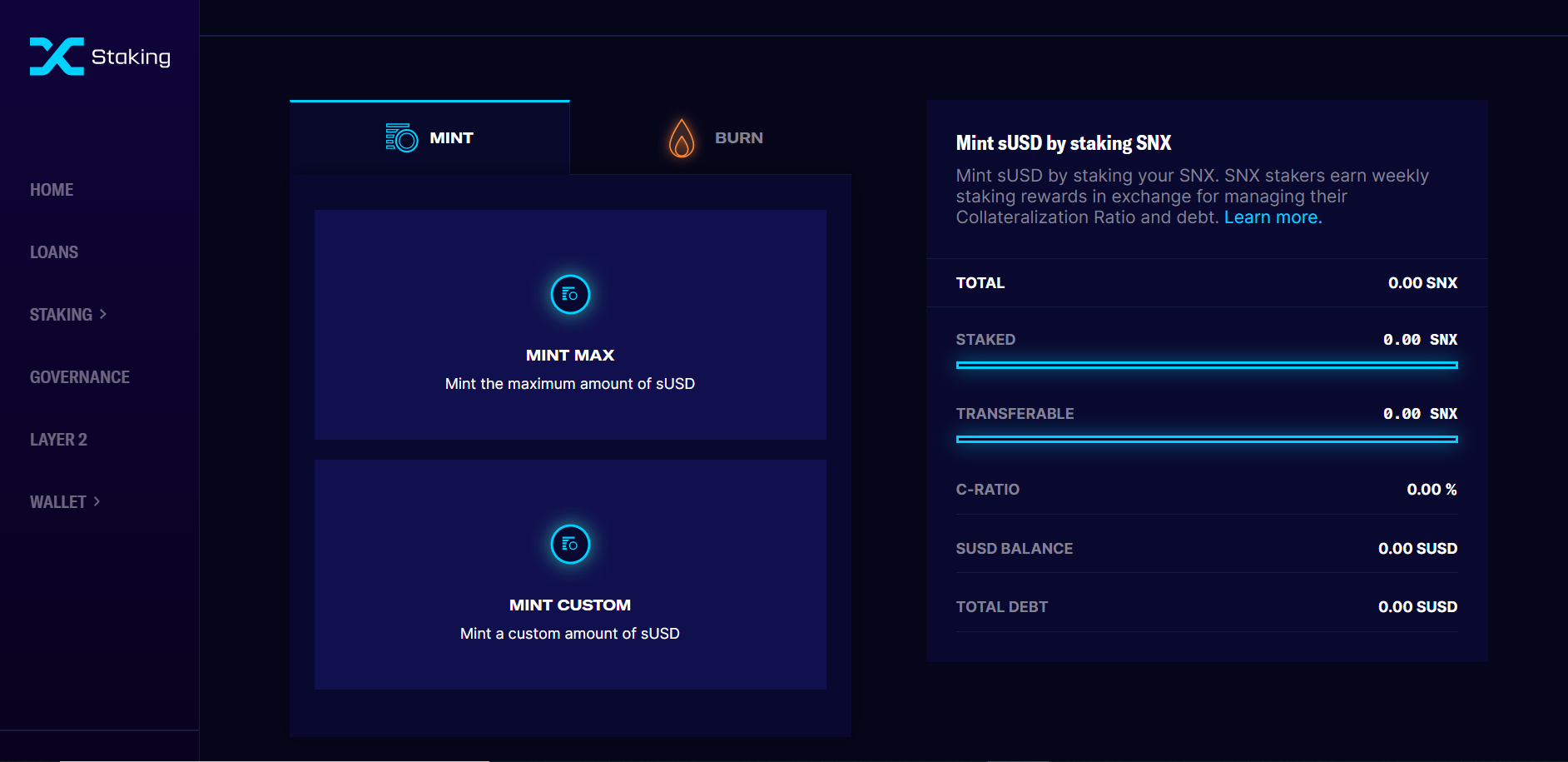Click the Mint coin stack icon in tab

[x=402, y=137]
